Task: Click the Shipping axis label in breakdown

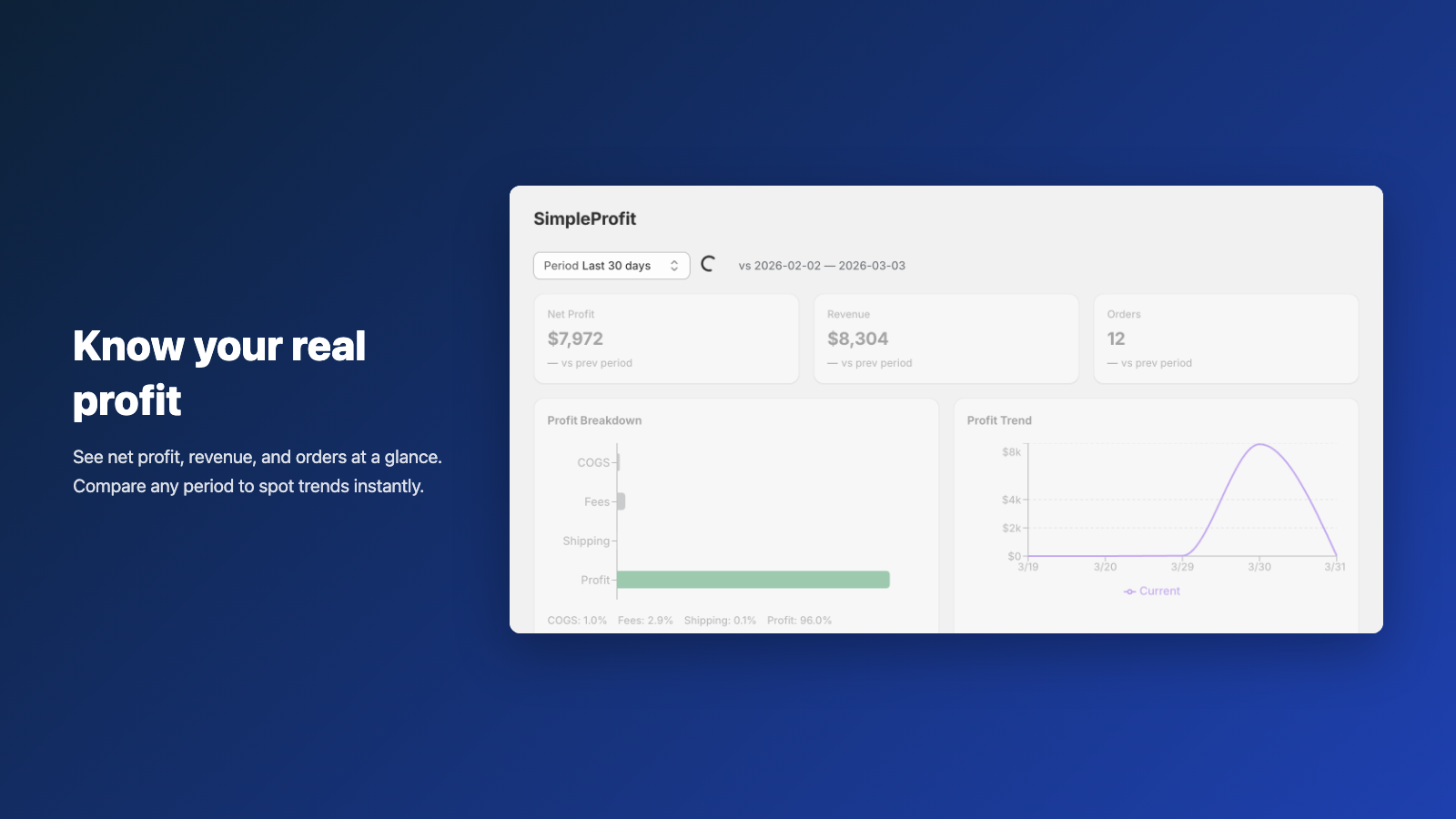Action: click(586, 541)
